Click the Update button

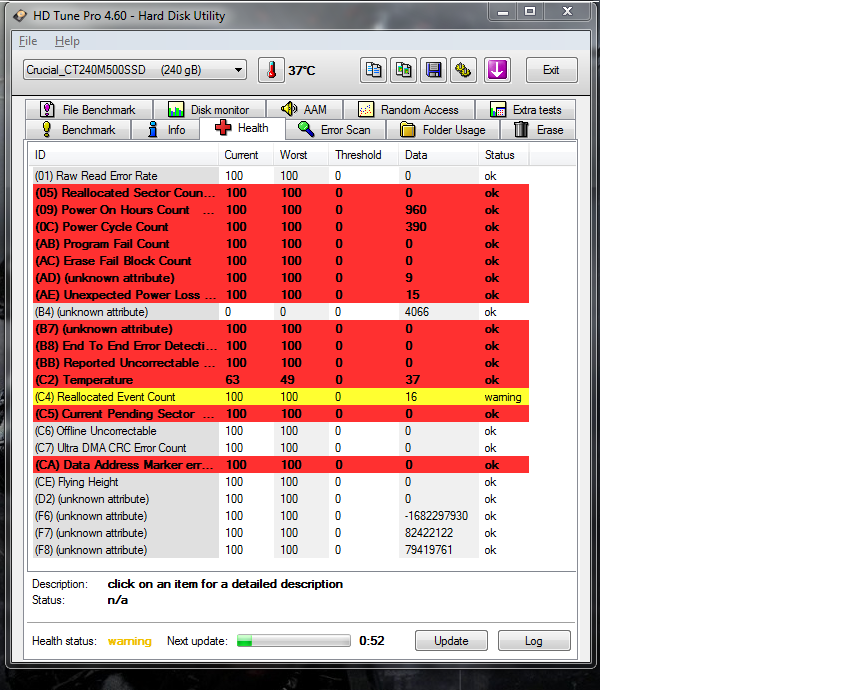click(451, 640)
